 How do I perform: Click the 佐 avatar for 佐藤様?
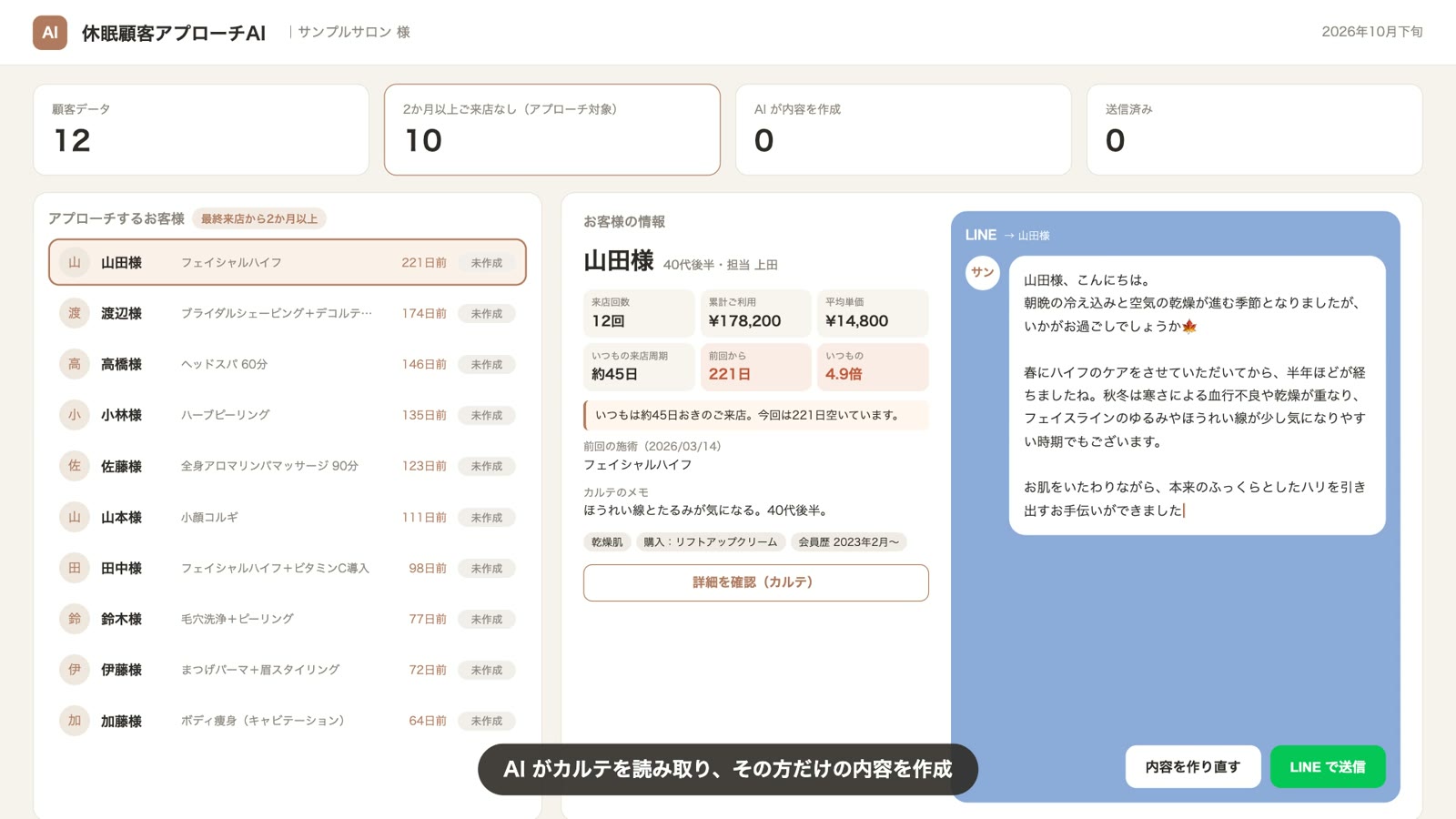click(x=75, y=466)
